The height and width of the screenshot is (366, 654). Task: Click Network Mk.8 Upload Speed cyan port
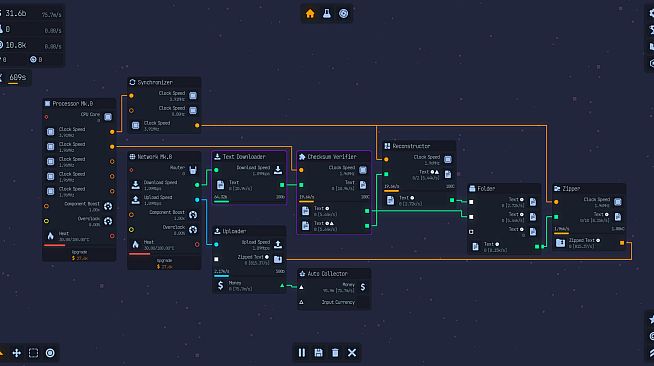(x=197, y=200)
